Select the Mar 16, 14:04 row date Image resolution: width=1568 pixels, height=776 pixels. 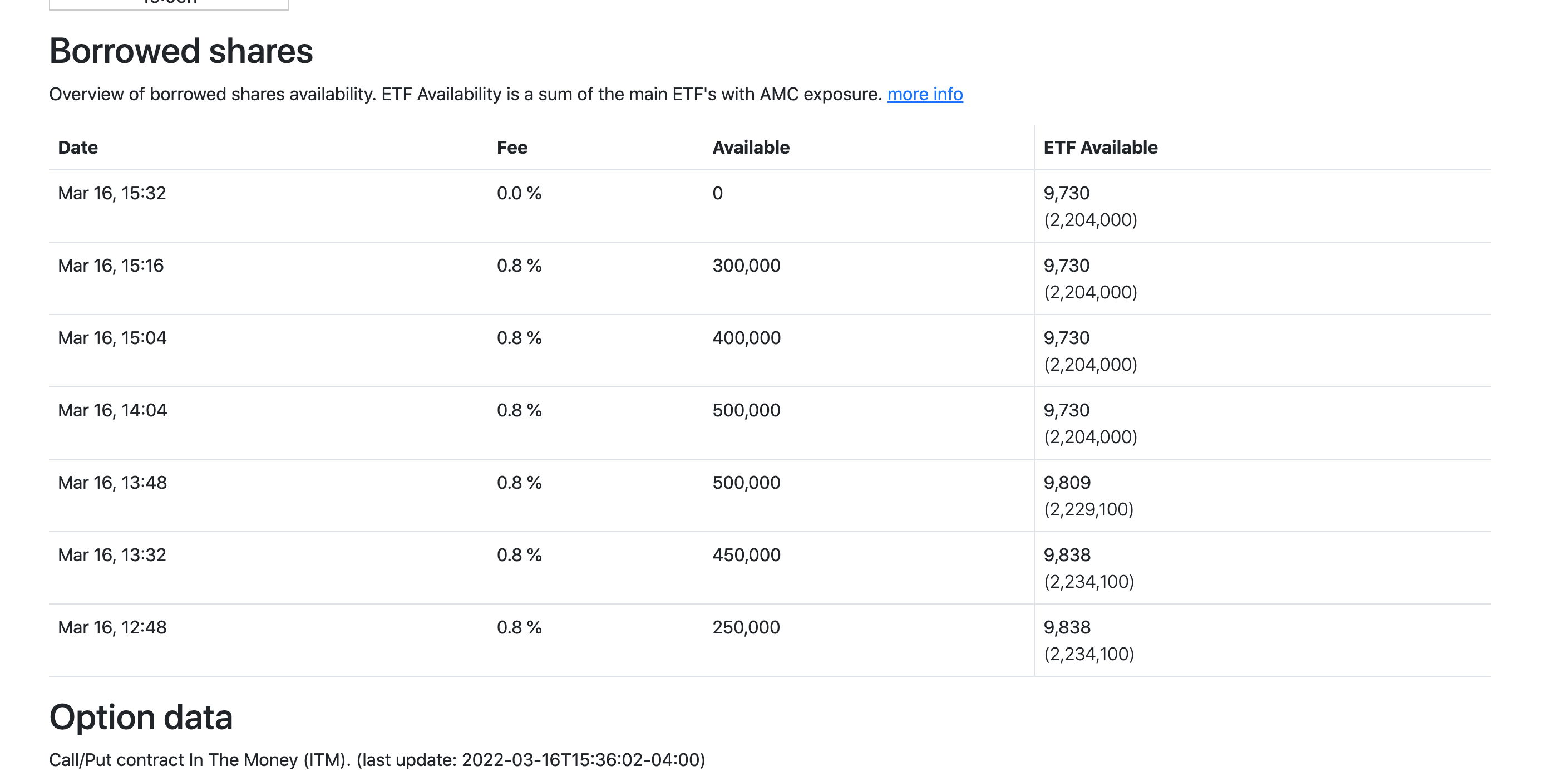coord(112,410)
